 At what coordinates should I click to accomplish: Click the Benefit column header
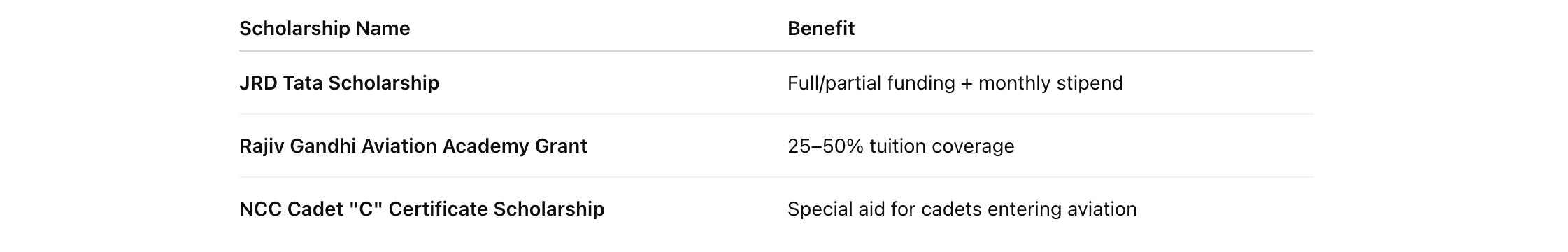821,28
